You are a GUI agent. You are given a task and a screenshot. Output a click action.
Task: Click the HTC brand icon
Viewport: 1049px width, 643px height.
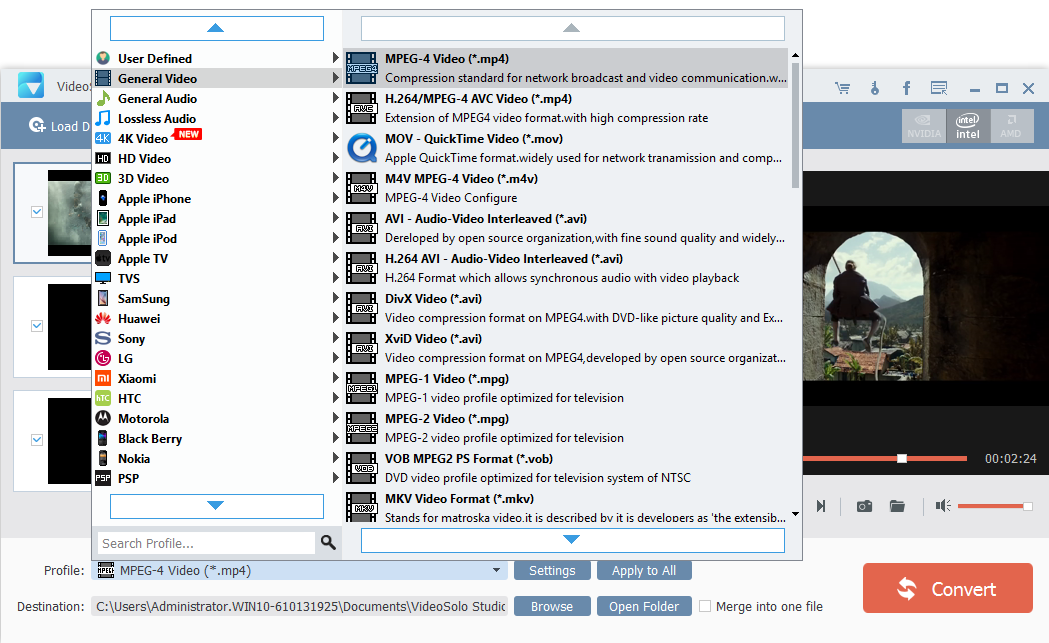[103, 398]
